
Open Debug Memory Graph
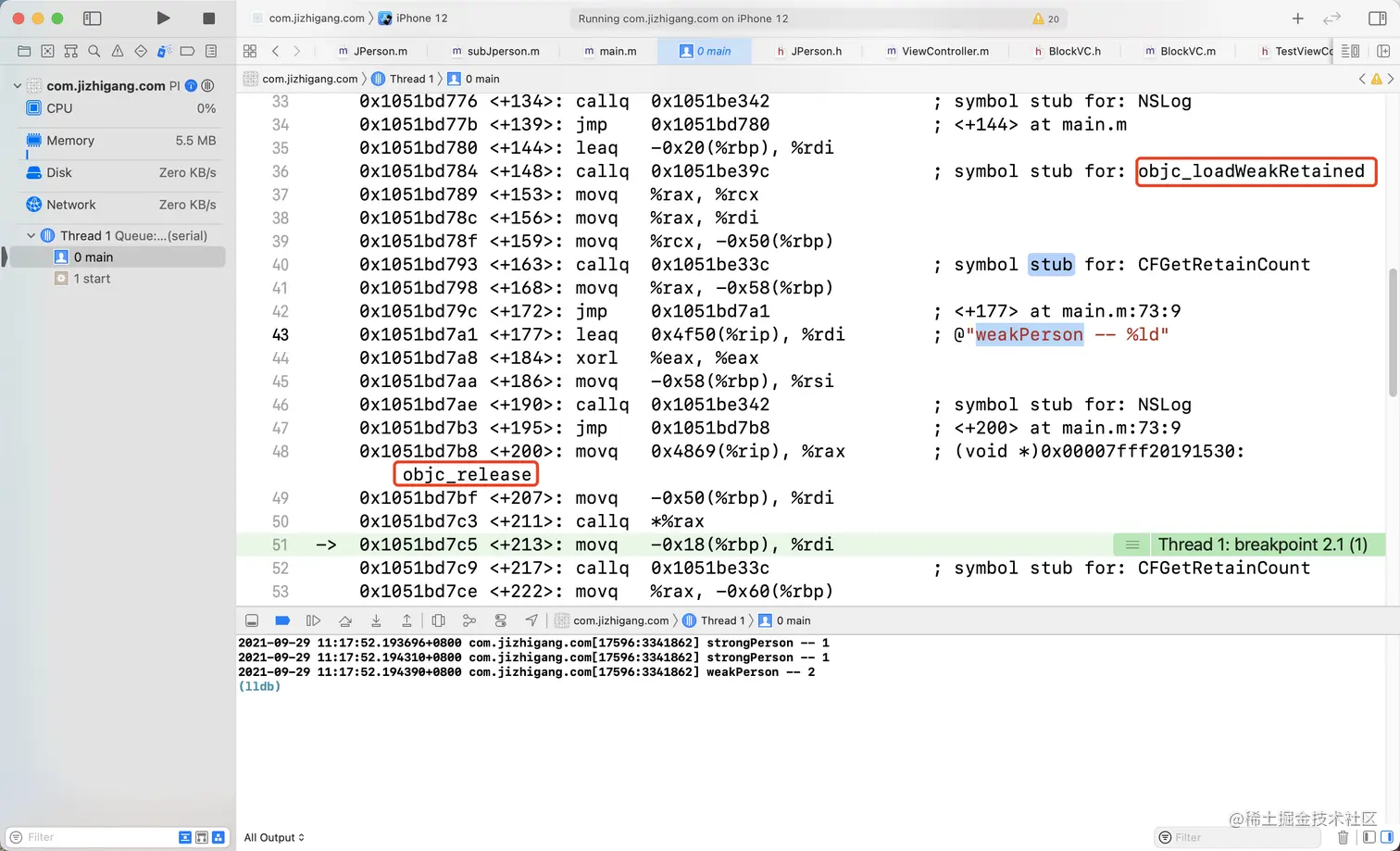tap(469, 620)
